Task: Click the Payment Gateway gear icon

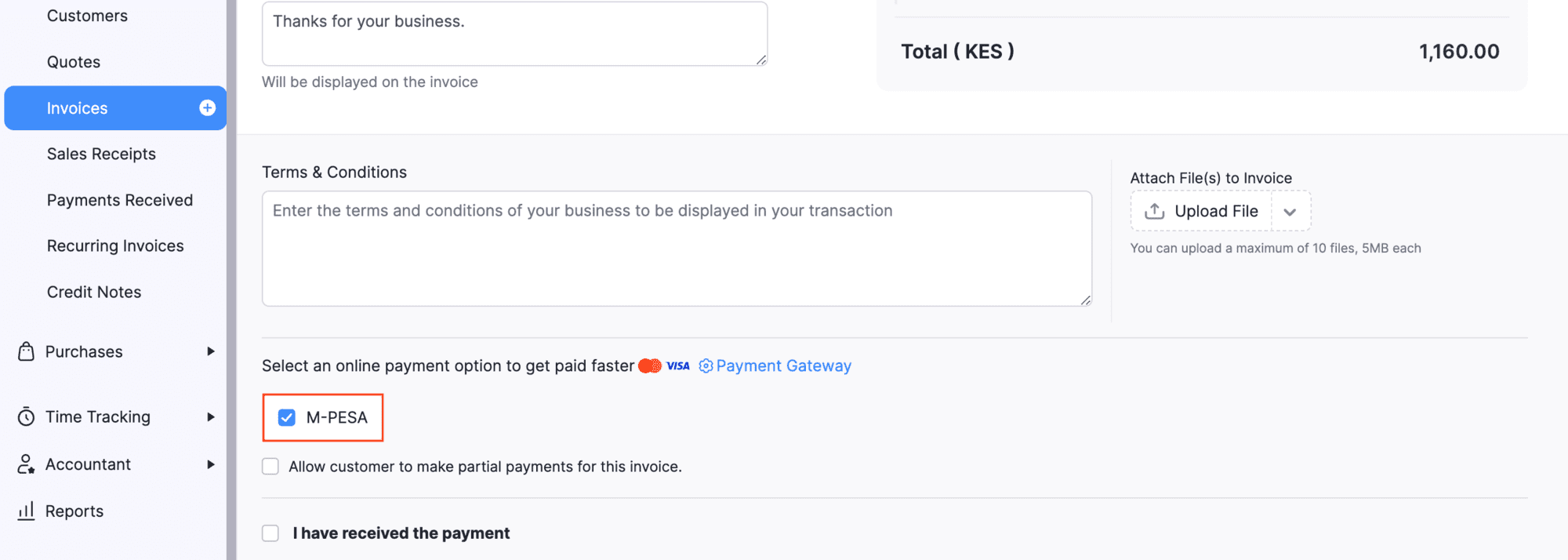Action: [x=705, y=365]
